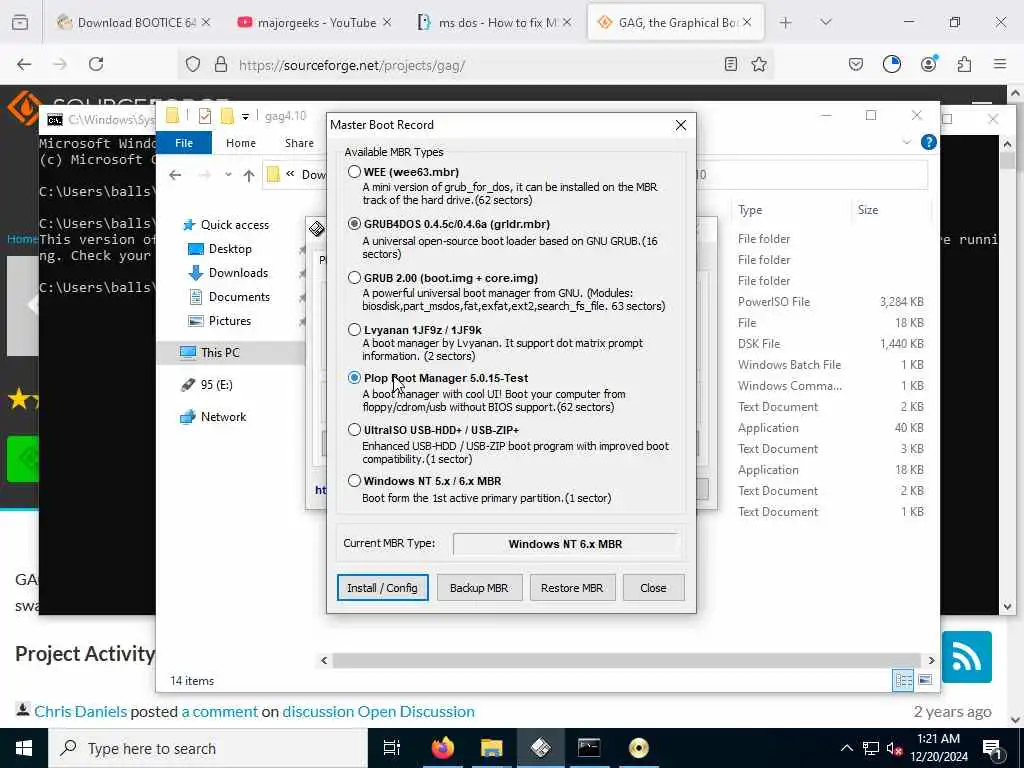Switch to the Share ribbon tab
Image resolution: width=1024 pixels, height=768 pixels.
point(299,142)
